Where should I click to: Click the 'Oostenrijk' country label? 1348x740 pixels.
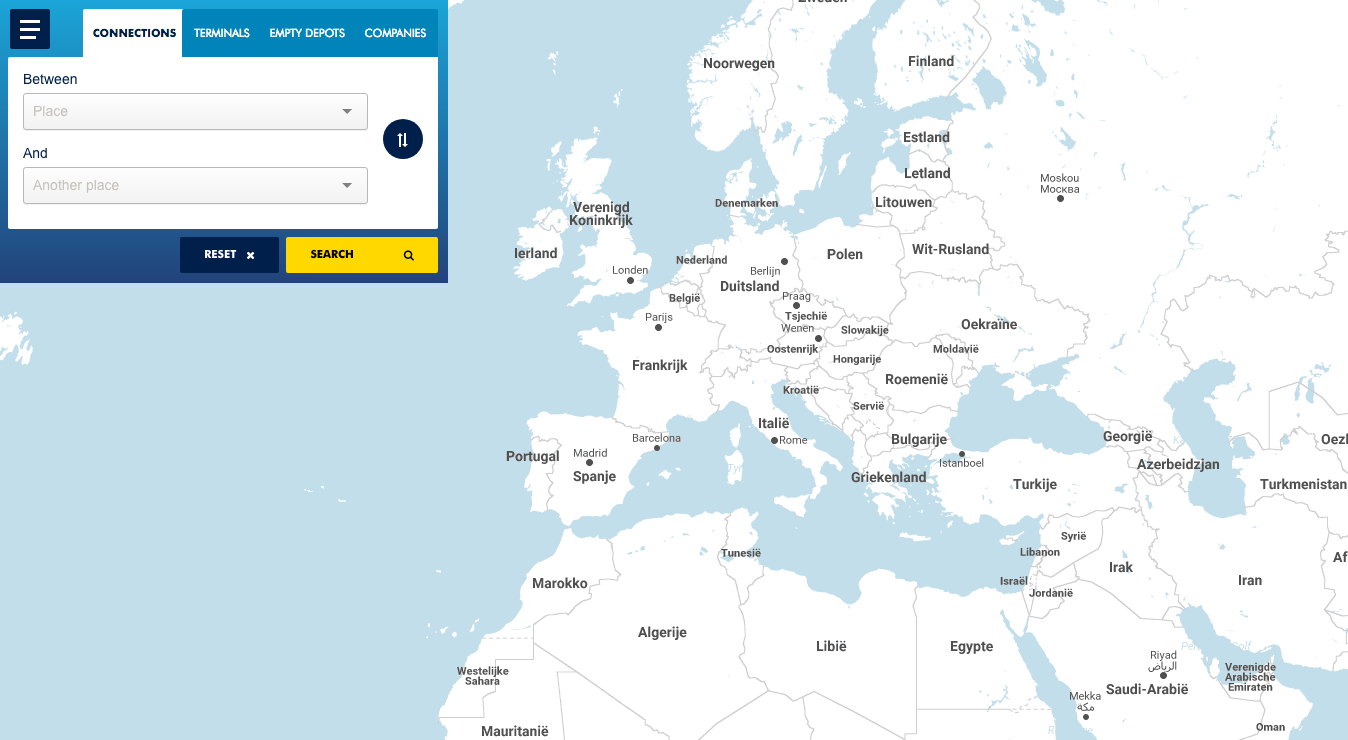793,349
